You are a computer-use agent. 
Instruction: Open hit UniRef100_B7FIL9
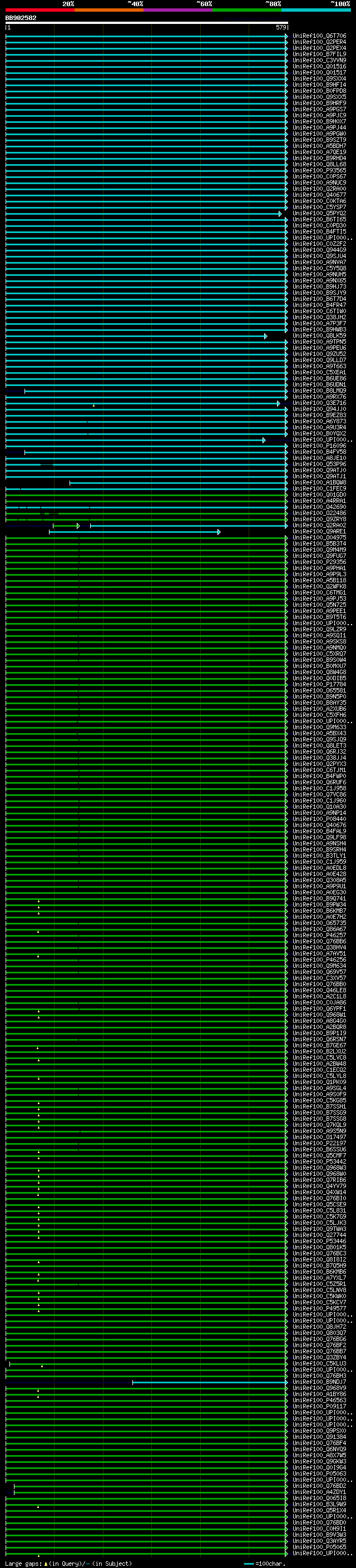[319, 54]
